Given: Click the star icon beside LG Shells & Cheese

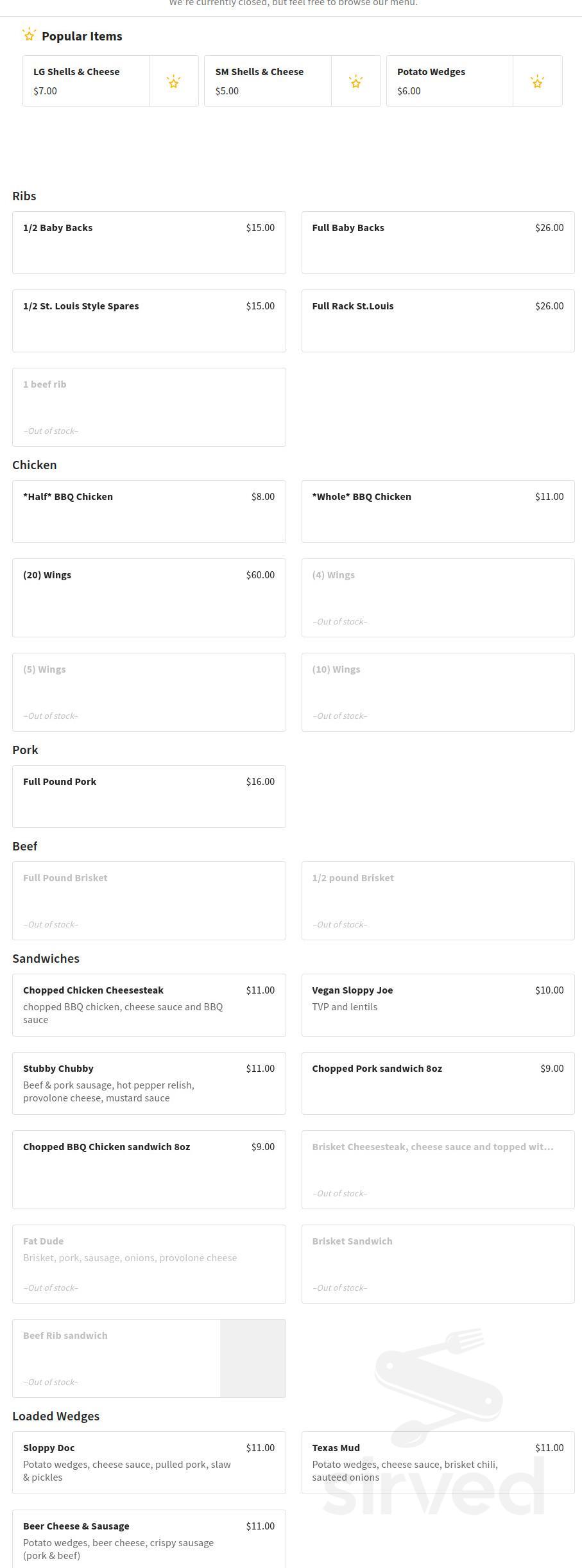Looking at the screenshot, I should [x=173, y=81].
